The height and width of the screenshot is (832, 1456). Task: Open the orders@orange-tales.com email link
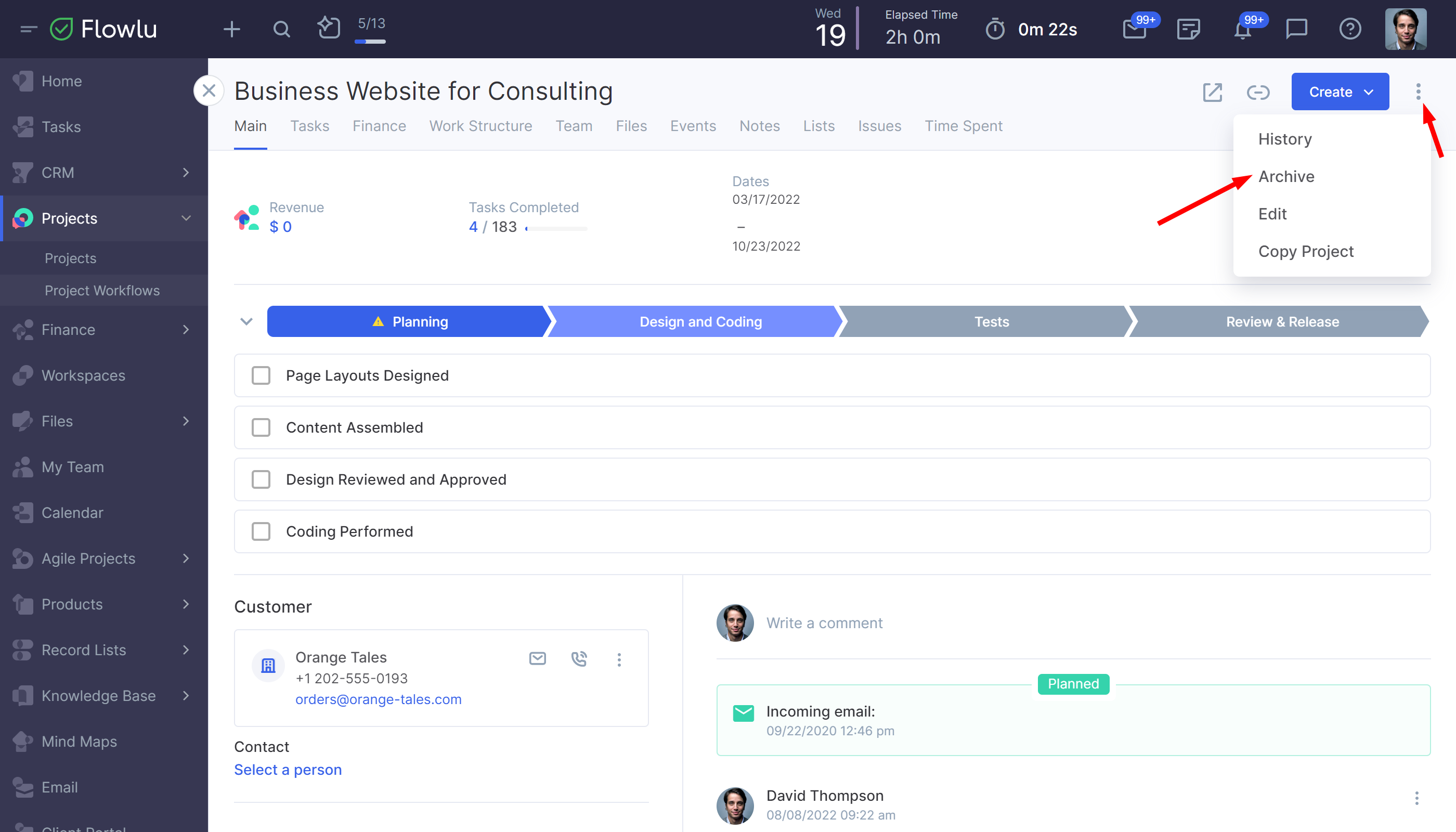378,699
